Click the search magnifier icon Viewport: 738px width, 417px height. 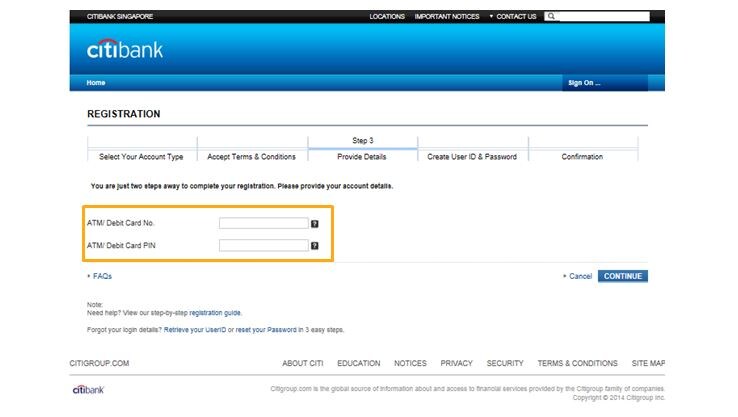click(x=551, y=17)
